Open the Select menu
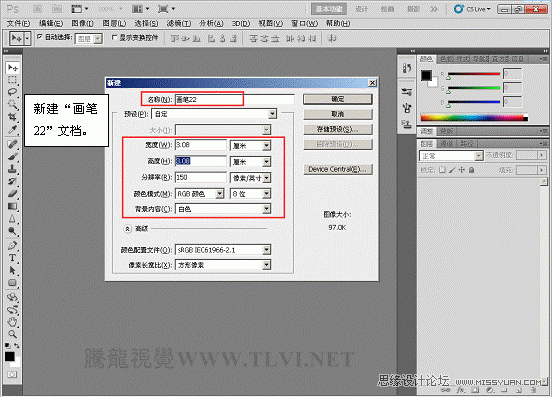The height and width of the screenshot is (397, 552). [x=146, y=23]
